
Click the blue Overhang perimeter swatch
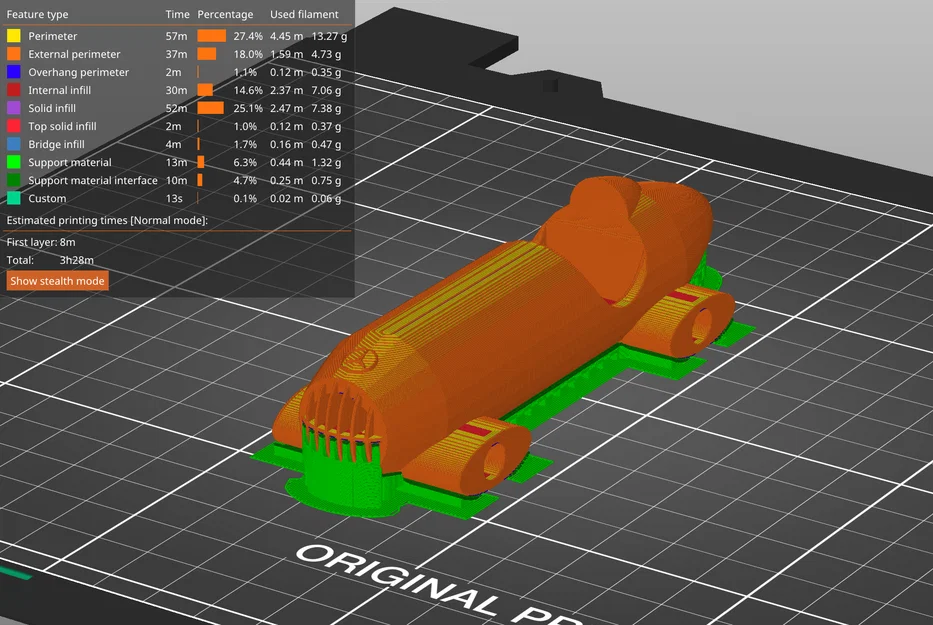click(x=13, y=72)
